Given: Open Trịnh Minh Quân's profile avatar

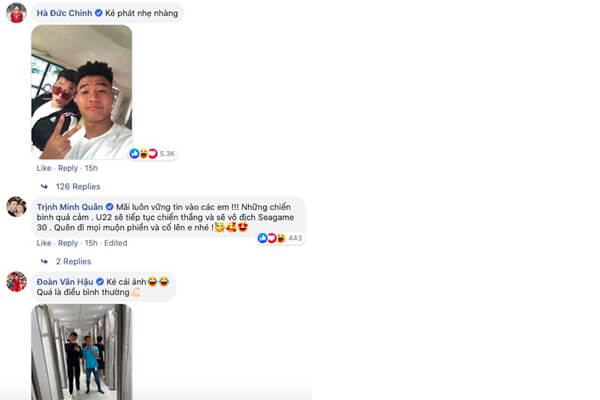Looking at the screenshot, I should [x=16, y=207].
